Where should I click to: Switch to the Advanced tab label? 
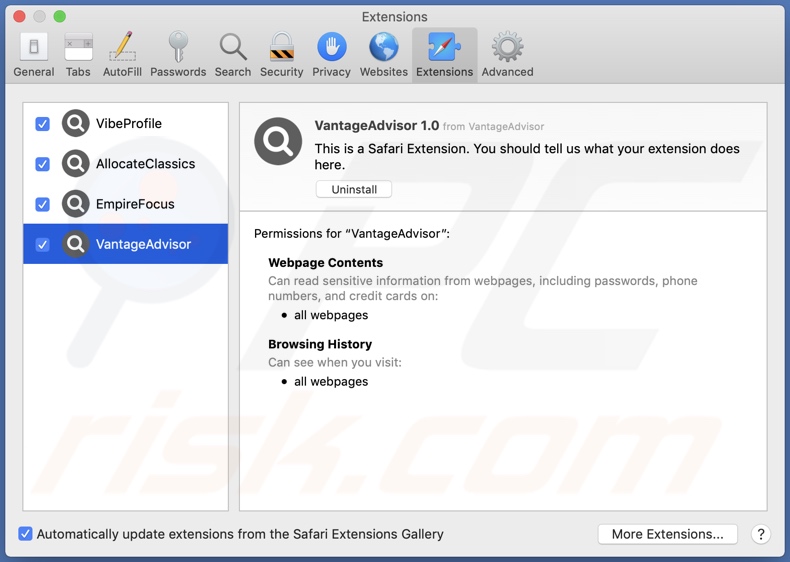pos(507,72)
